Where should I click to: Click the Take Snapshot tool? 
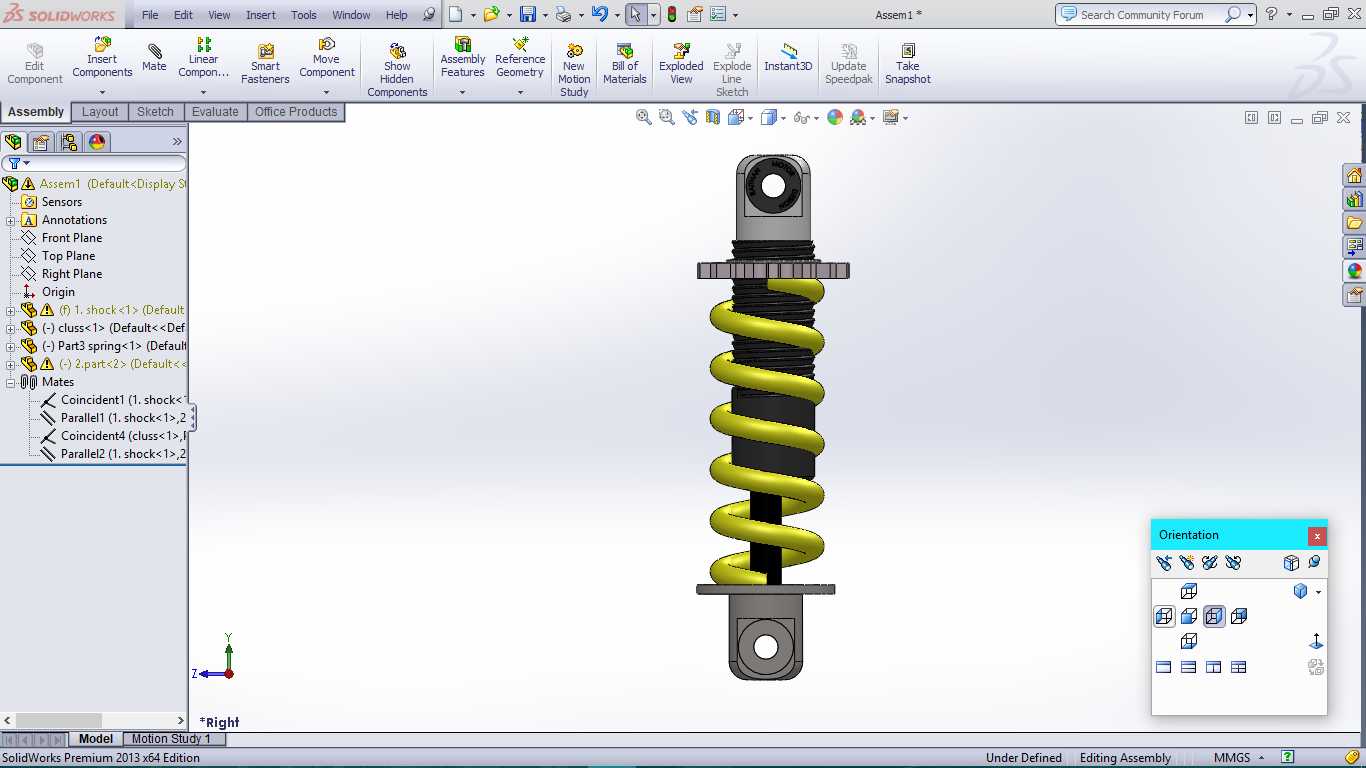pos(908,64)
